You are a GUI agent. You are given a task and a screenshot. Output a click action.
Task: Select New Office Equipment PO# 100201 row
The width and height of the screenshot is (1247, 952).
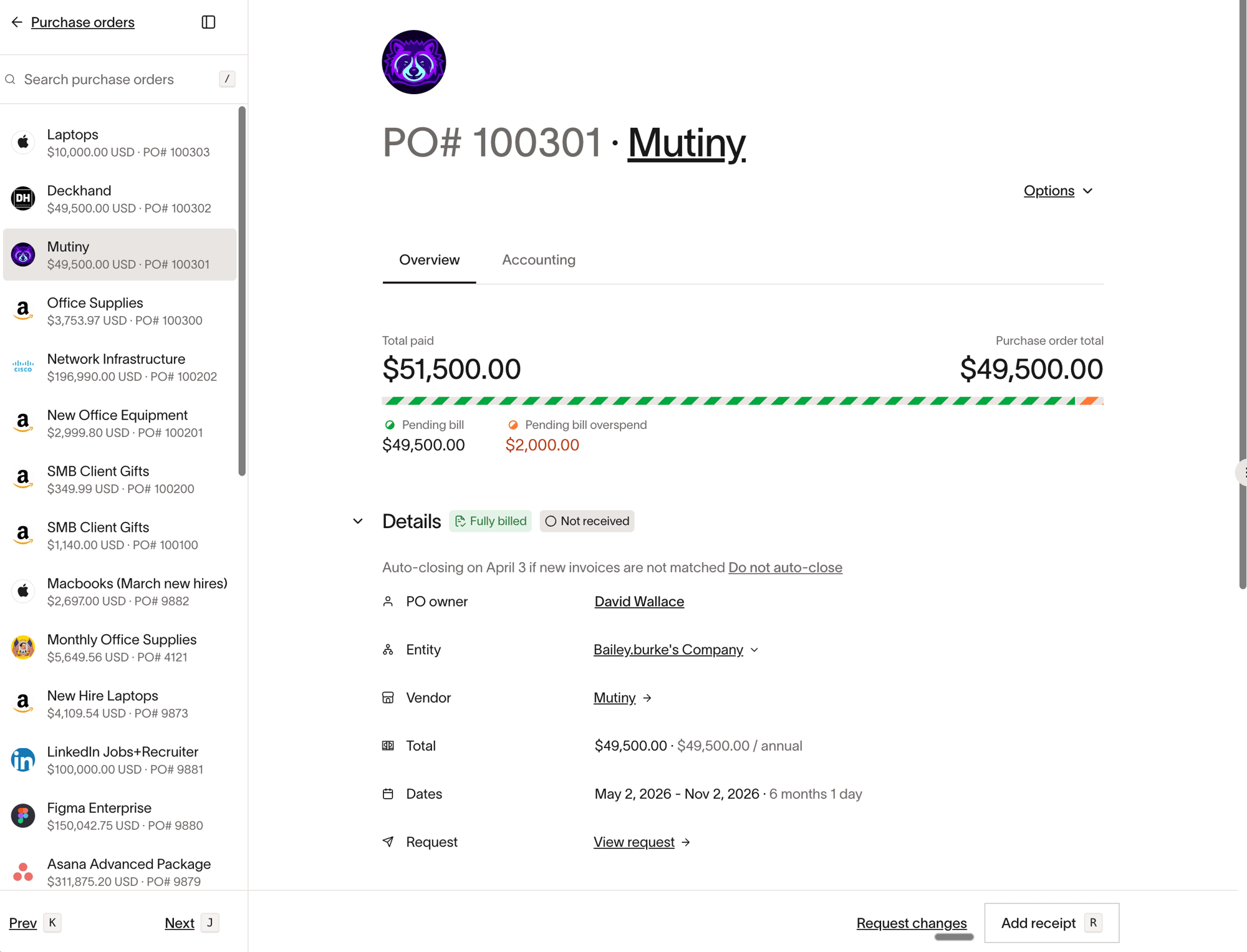click(x=120, y=423)
